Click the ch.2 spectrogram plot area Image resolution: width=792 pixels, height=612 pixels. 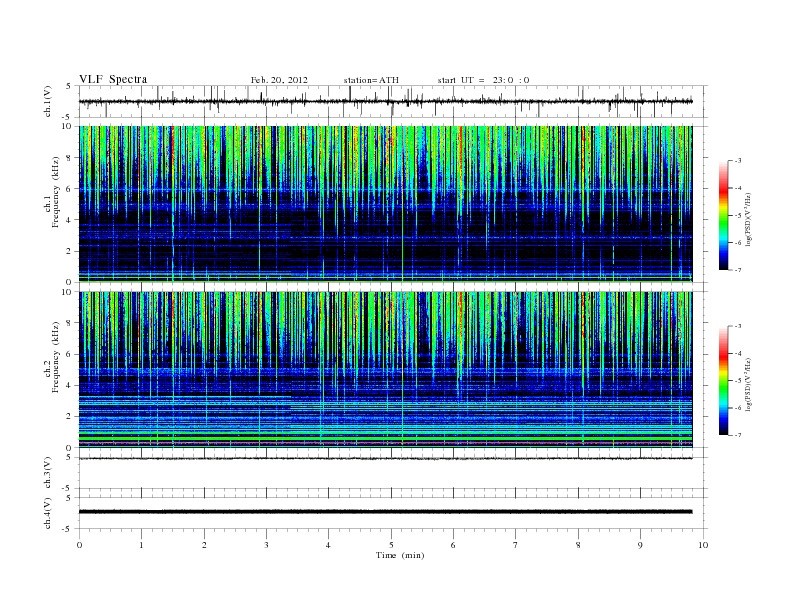pos(385,370)
